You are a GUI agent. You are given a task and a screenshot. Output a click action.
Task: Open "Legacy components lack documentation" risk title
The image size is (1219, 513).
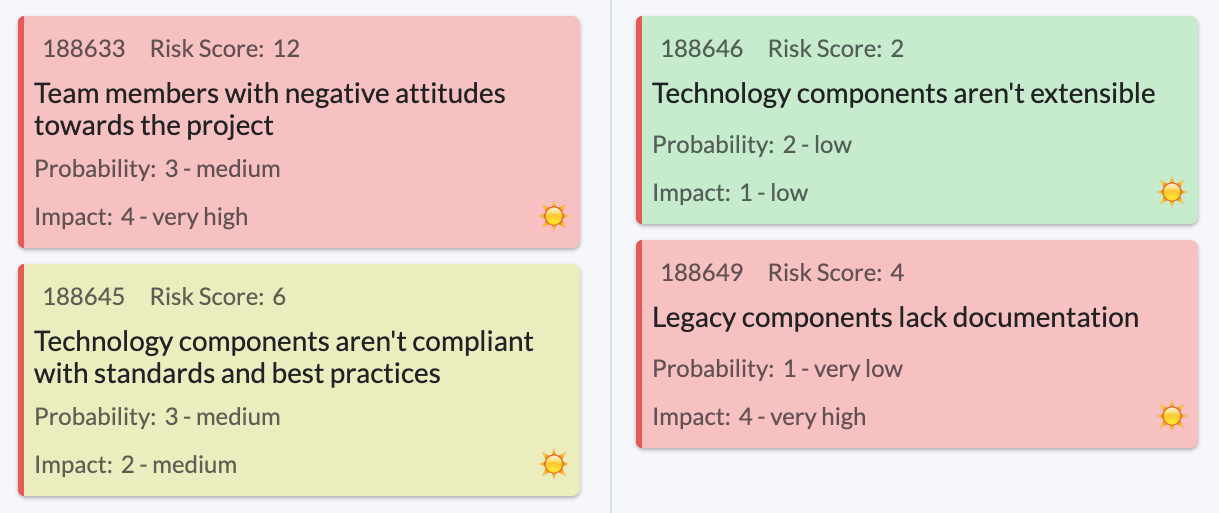[896, 318]
